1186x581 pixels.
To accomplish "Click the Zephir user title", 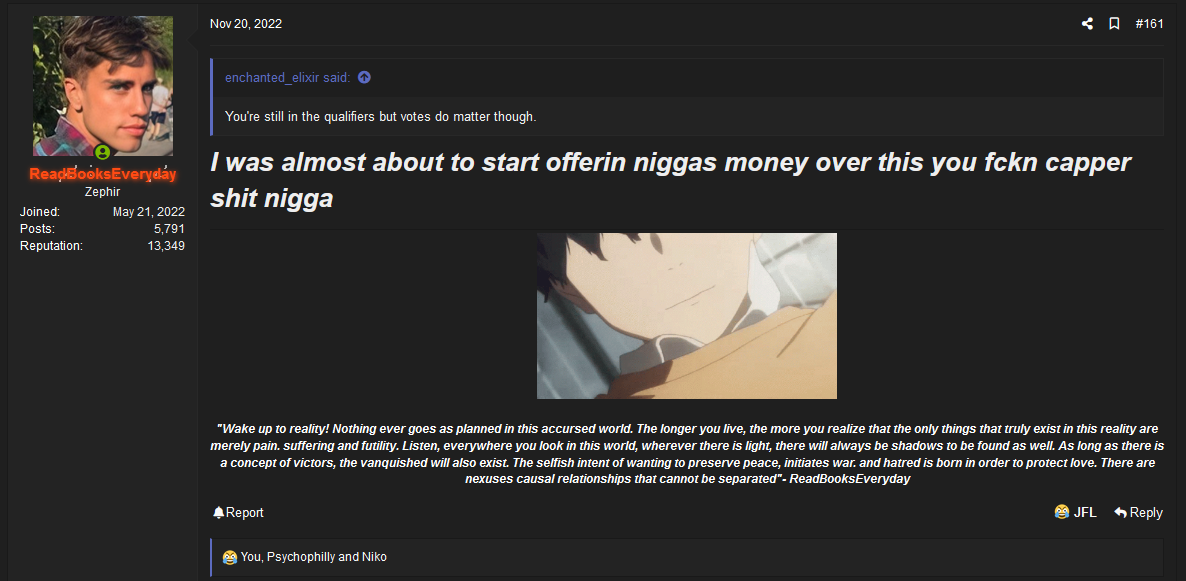I will click(102, 192).
